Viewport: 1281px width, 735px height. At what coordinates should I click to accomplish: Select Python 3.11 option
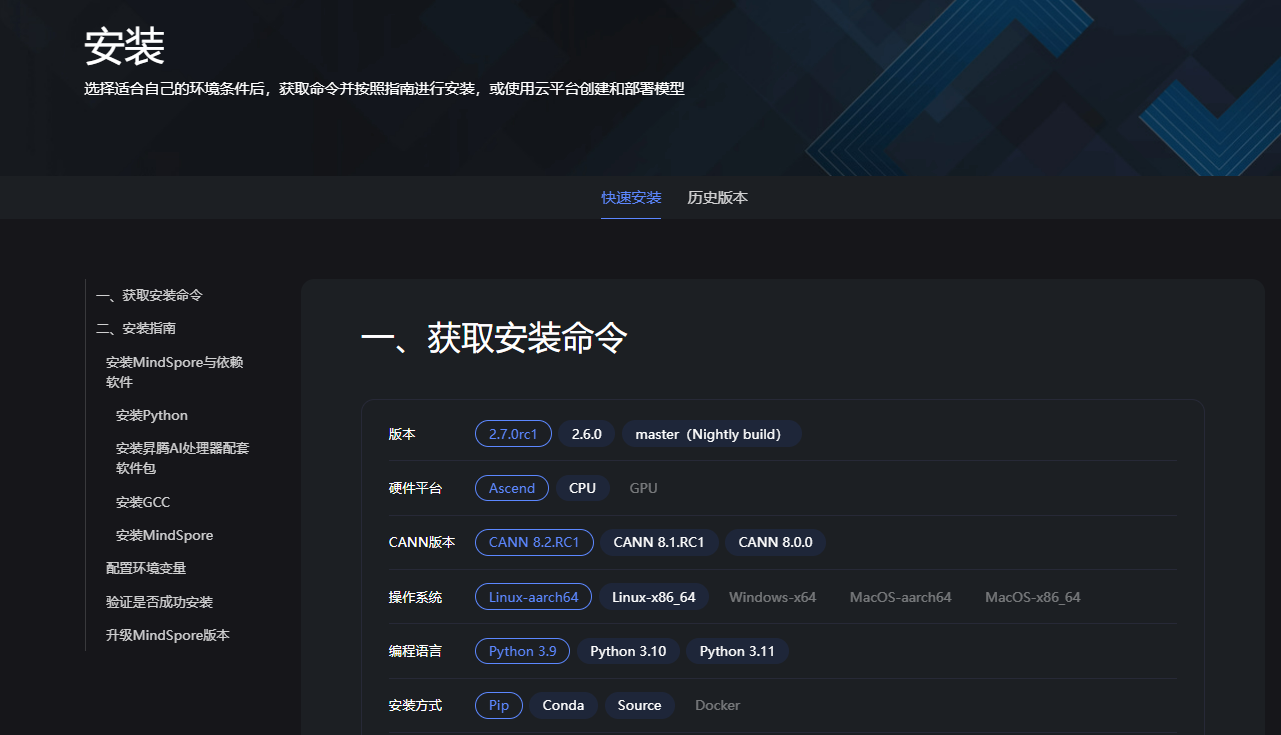coord(737,651)
